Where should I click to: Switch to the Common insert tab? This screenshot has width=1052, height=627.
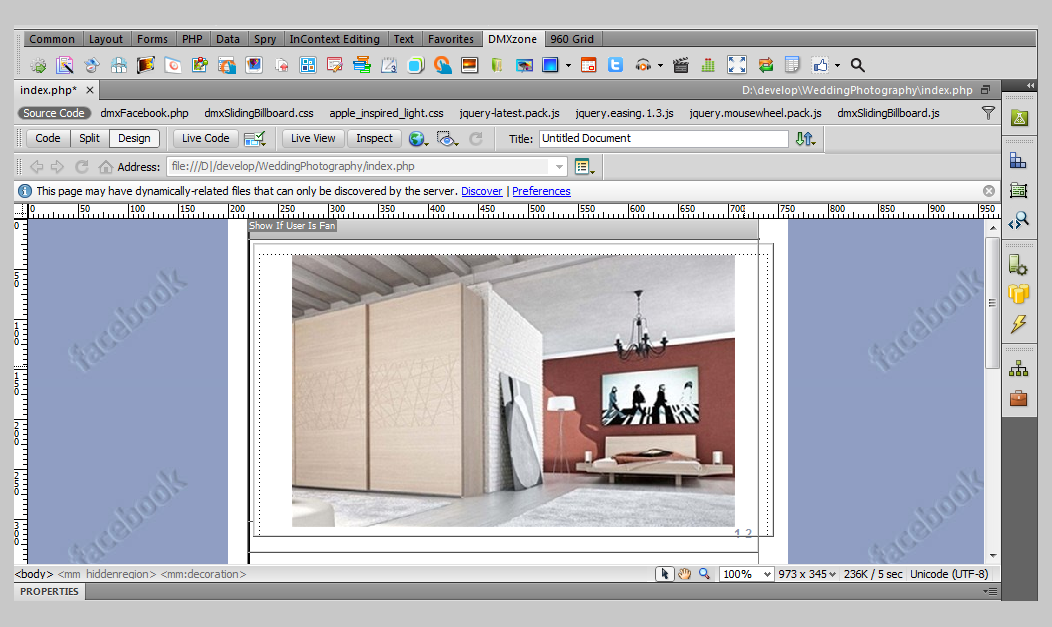click(52, 39)
